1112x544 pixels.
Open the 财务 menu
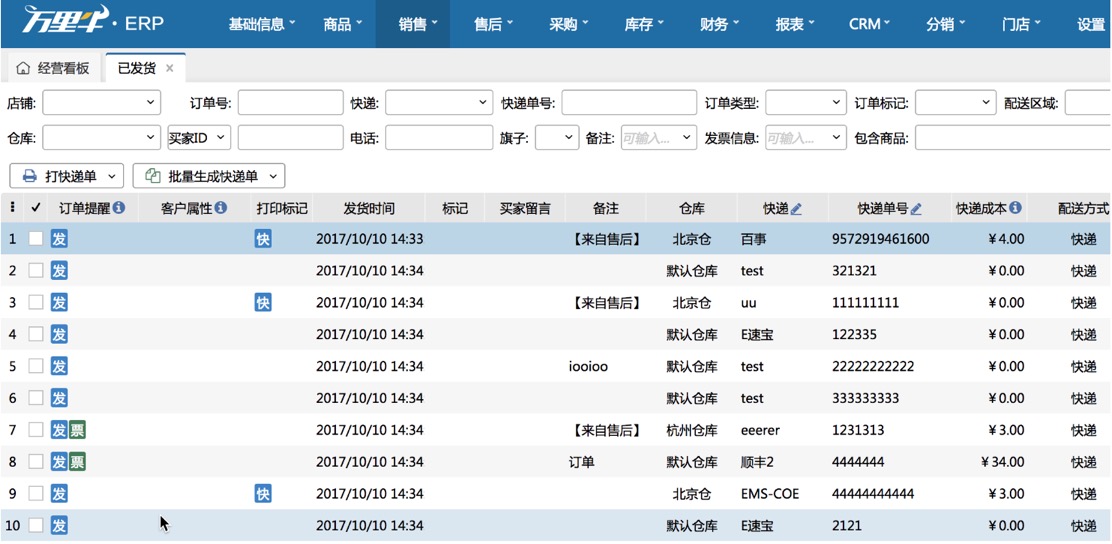tap(719, 24)
